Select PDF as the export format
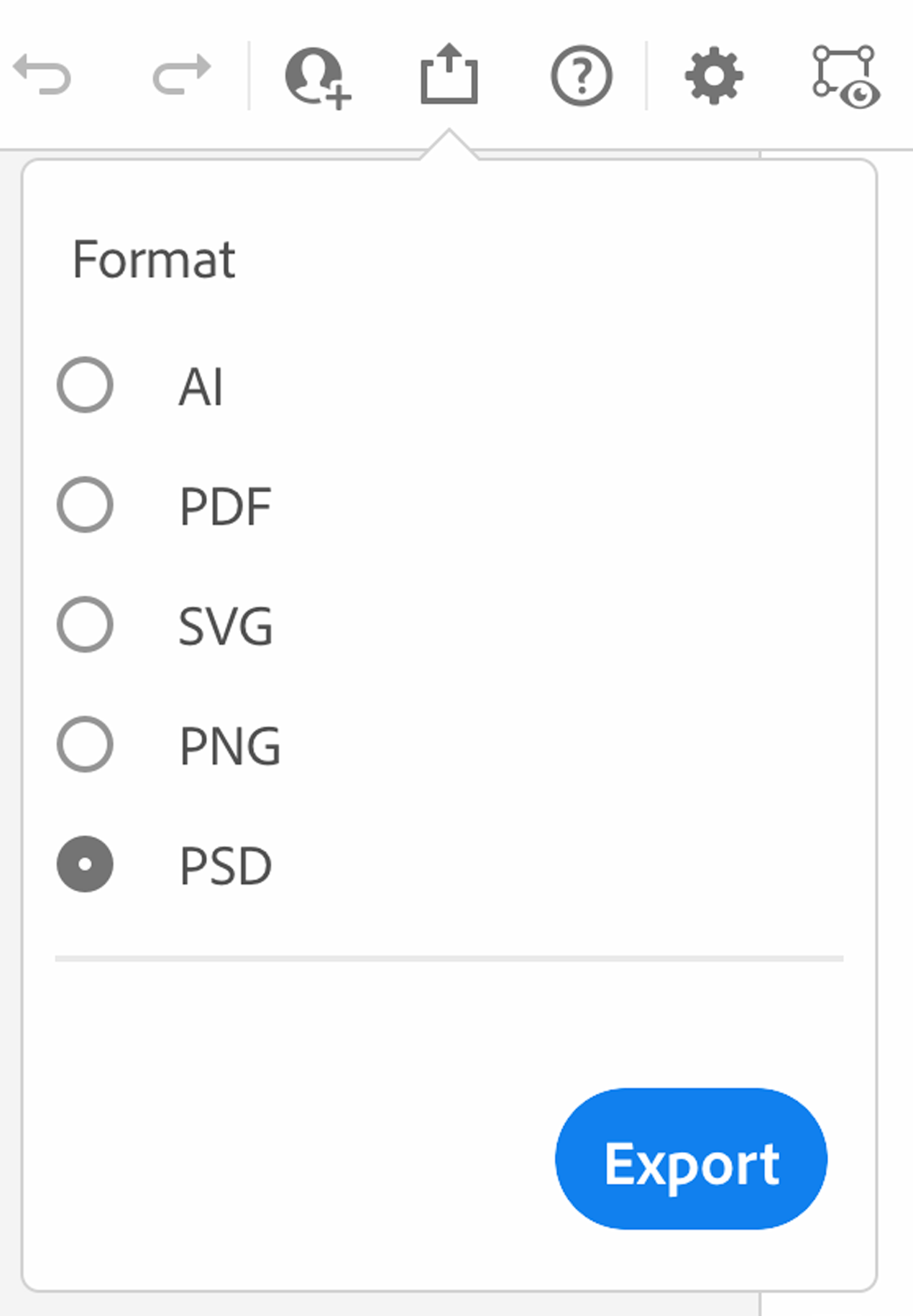The image size is (913, 1316). [x=85, y=505]
